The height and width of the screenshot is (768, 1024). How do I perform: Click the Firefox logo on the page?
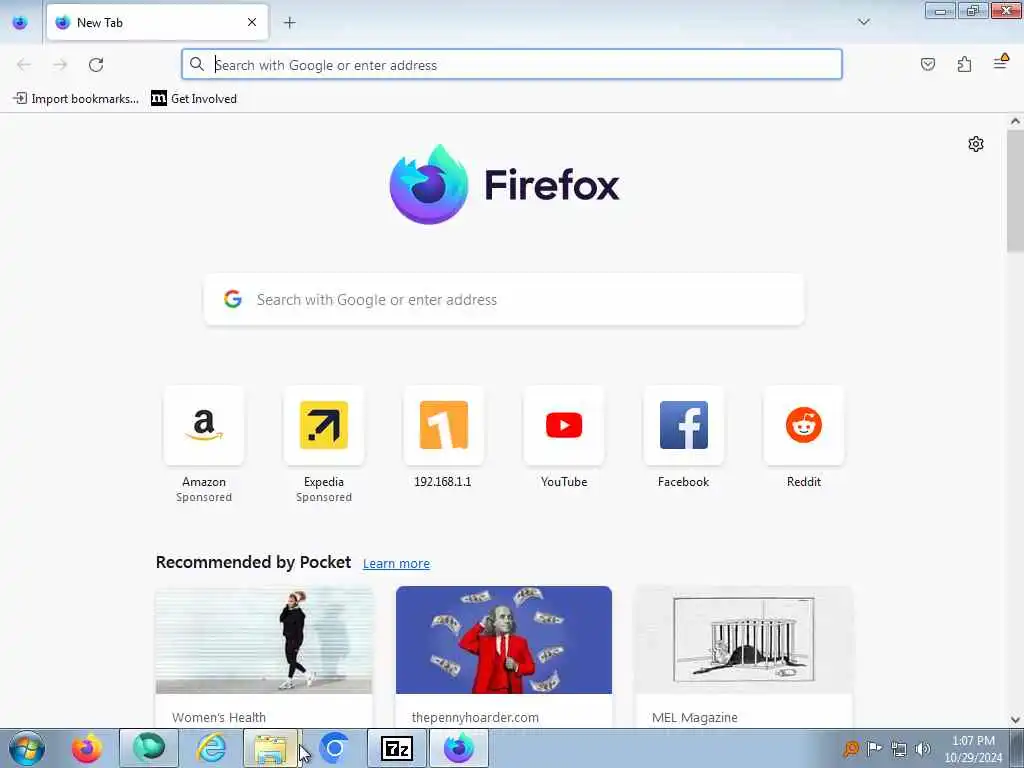(x=504, y=185)
